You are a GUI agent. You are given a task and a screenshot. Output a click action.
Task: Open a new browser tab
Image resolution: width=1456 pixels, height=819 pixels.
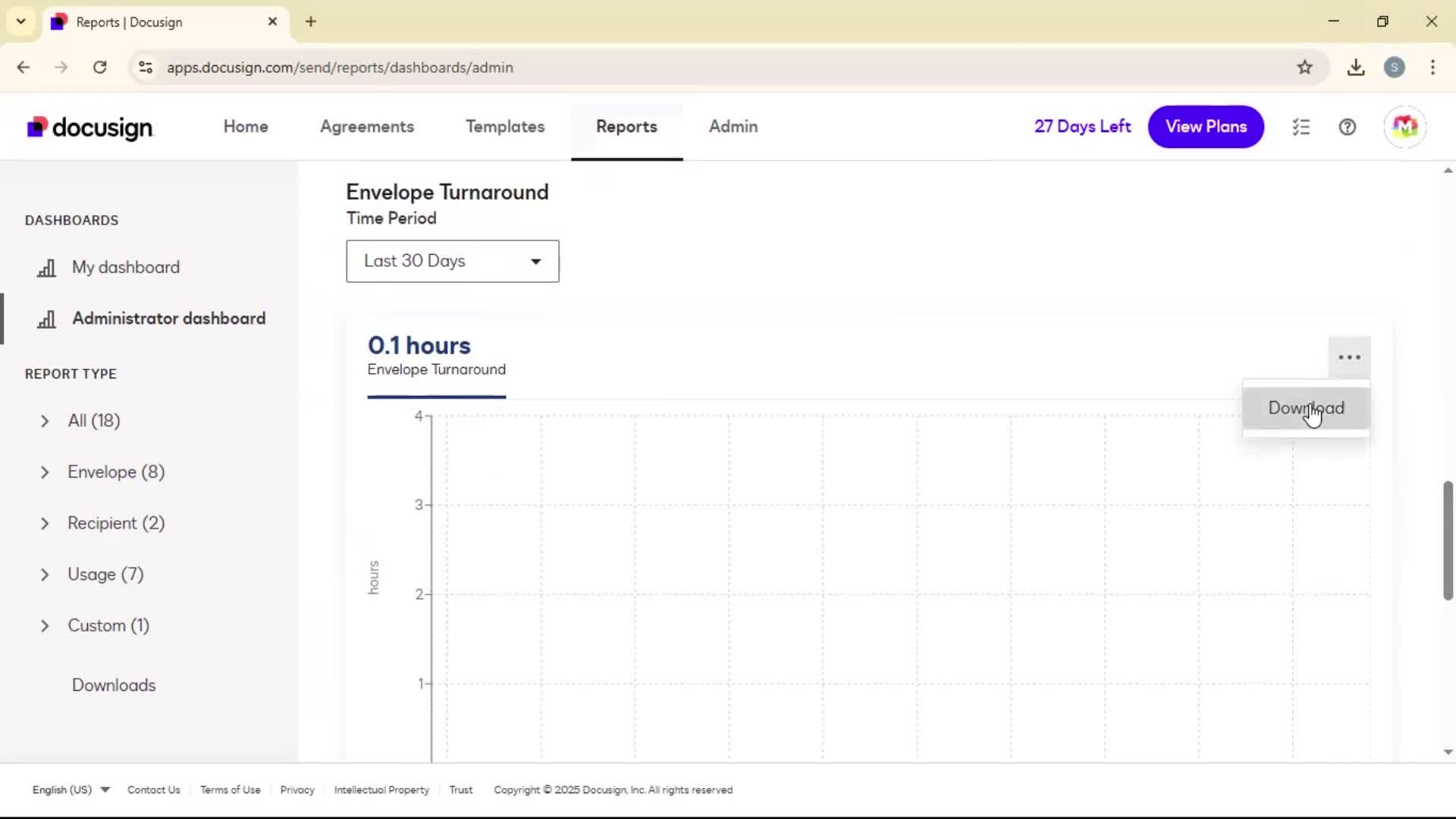pyautogui.click(x=311, y=21)
